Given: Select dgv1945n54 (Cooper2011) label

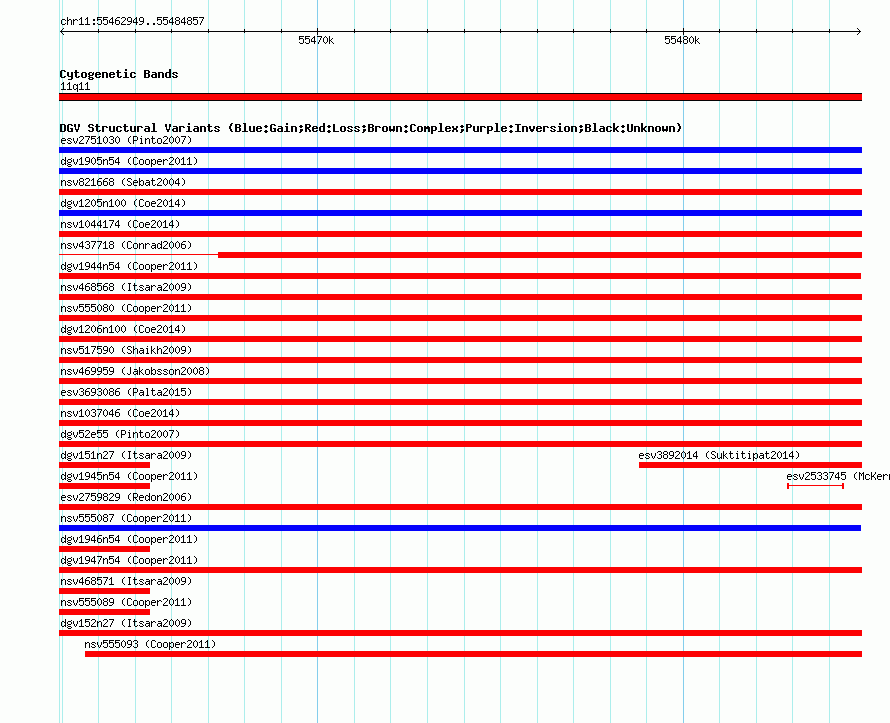Looking at the screenshot, I should point(129,476).
